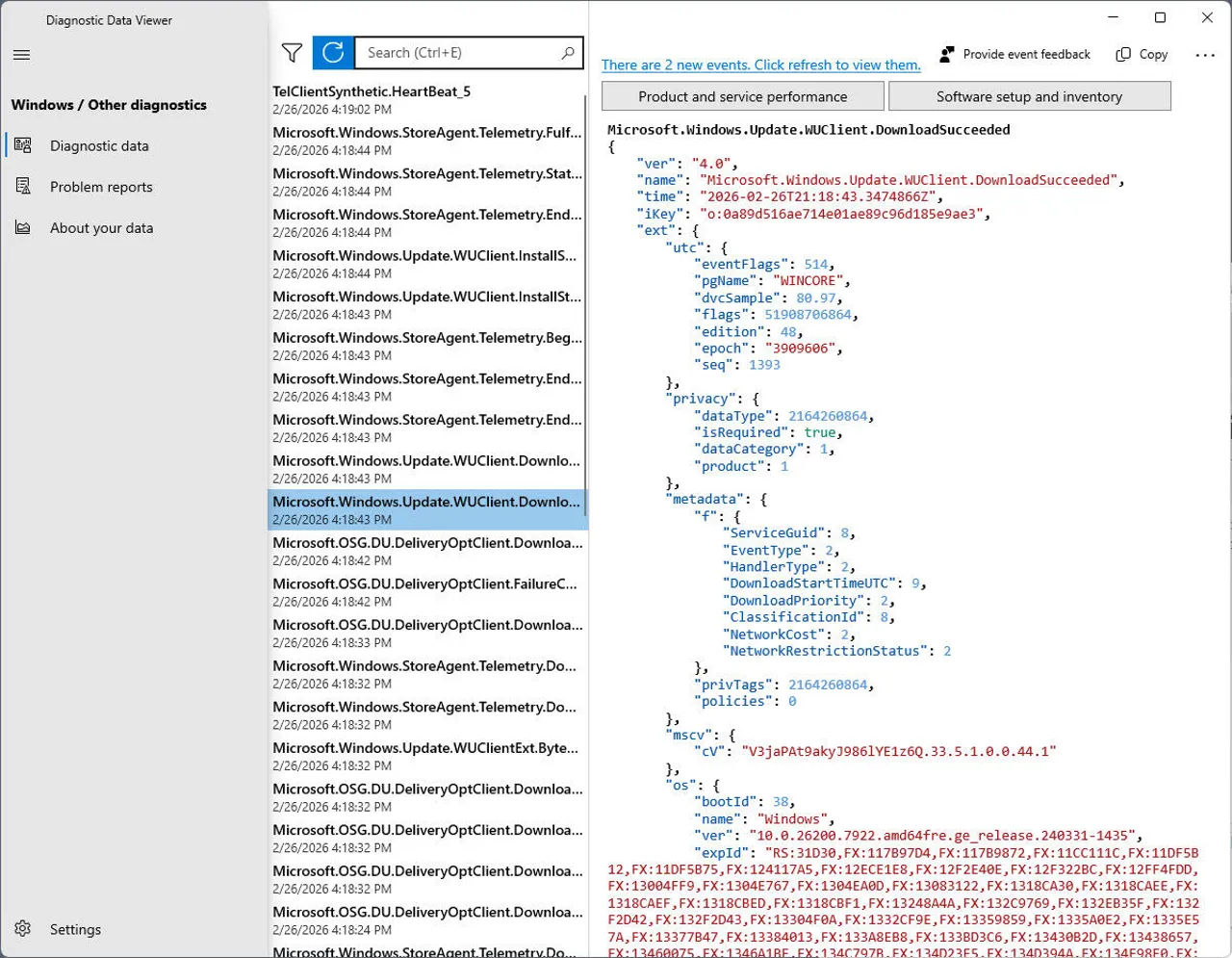Toggle the Product and service performance tag
Screen dimensions: 1232x958
click(x=742, y=95)
